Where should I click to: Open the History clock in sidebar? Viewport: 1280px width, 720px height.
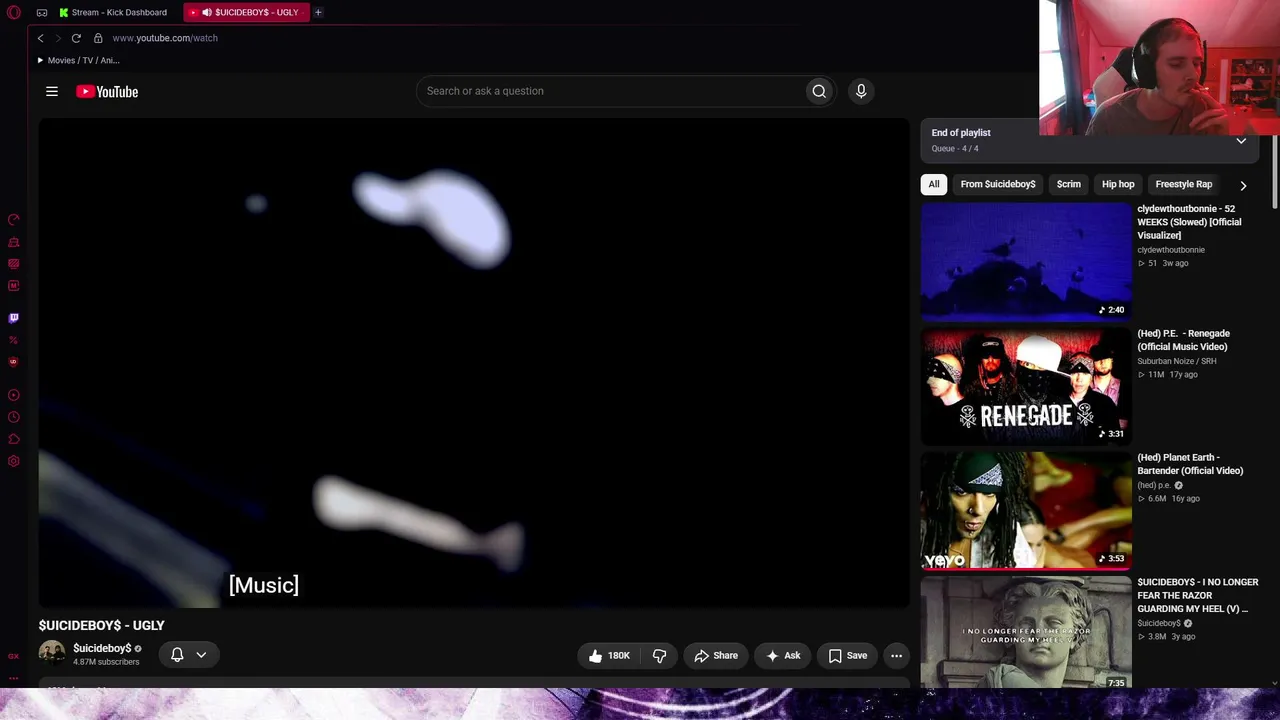(x=14, y=417)
